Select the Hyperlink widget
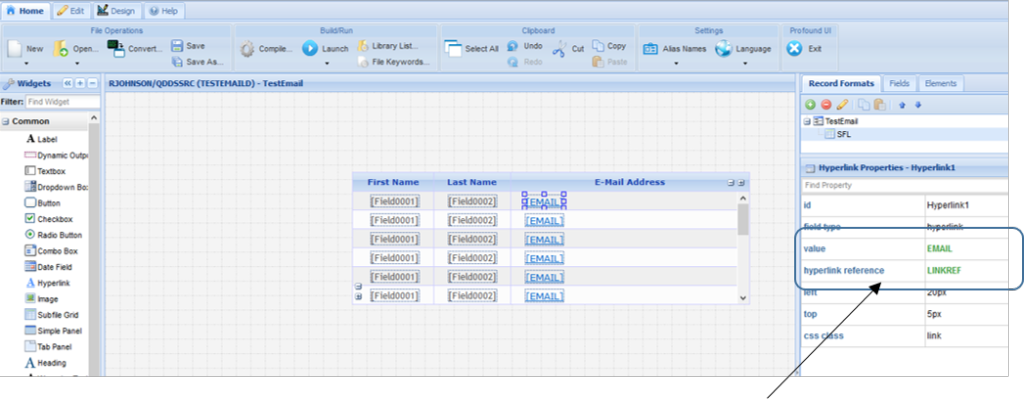1024x399 pixels. pyautogui.click(x=48, y=283)
